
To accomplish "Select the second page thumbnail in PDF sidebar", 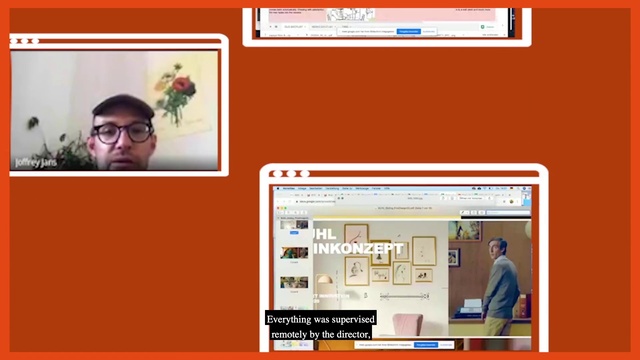I will click(x=294, y=253).
